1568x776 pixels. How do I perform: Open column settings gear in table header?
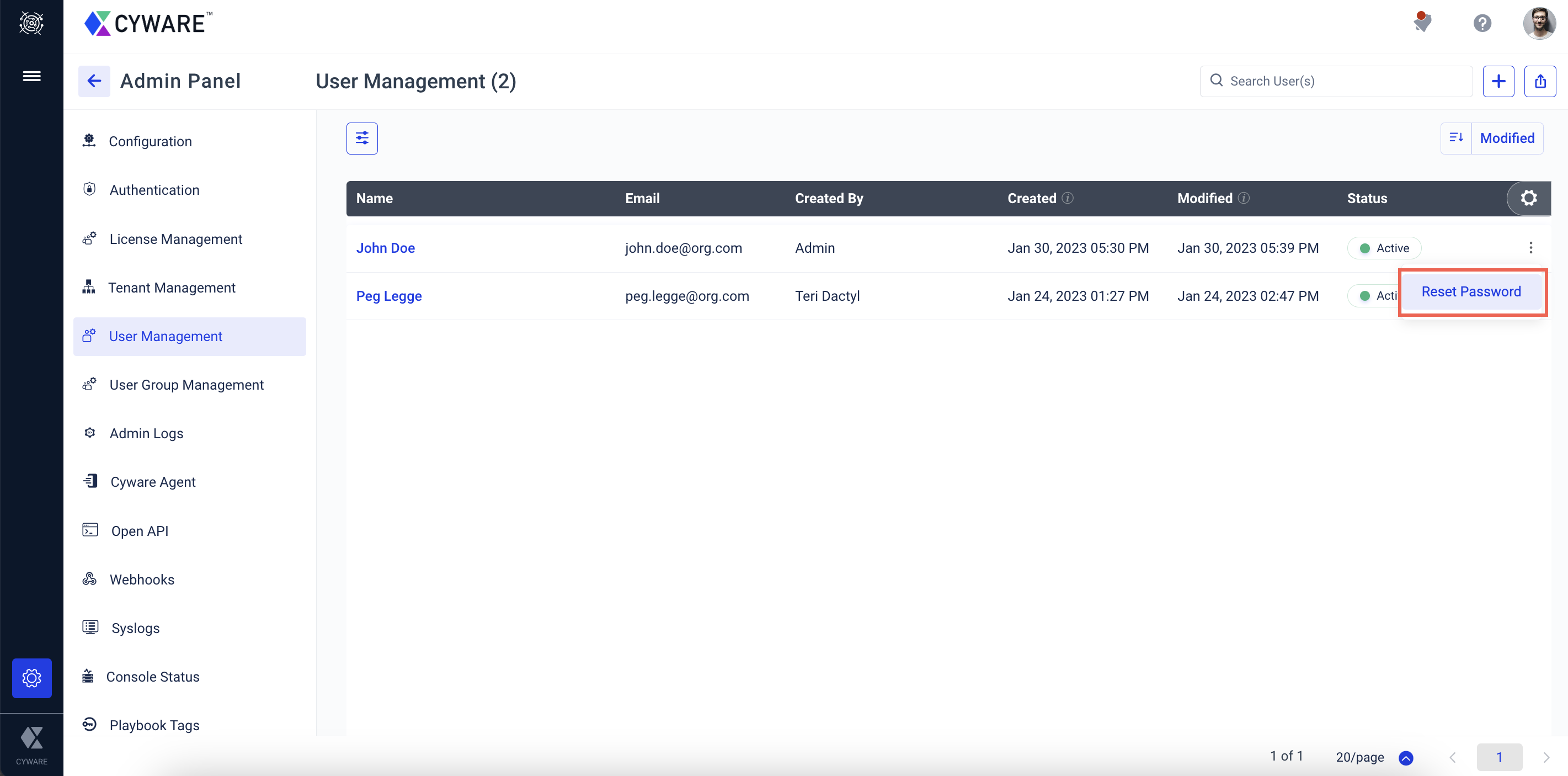click(1528, 198)
